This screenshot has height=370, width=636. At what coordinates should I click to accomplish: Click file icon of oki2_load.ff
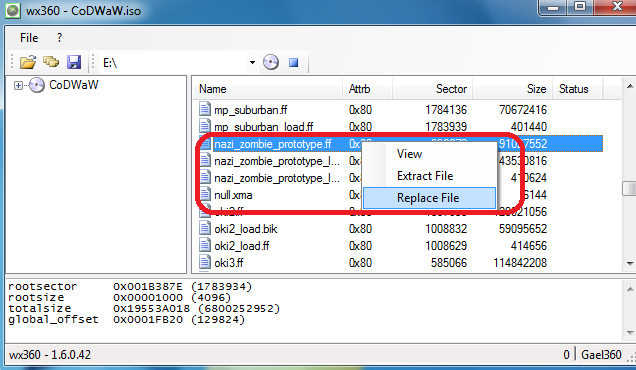205,245
